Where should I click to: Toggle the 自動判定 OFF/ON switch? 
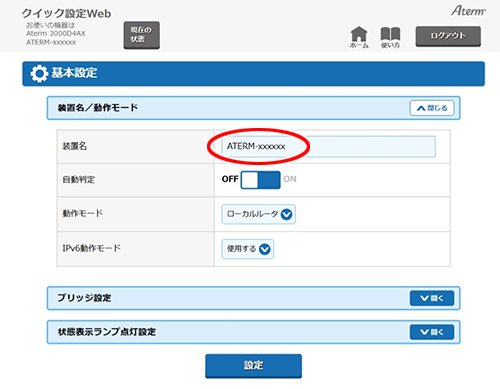pos(260,180)
